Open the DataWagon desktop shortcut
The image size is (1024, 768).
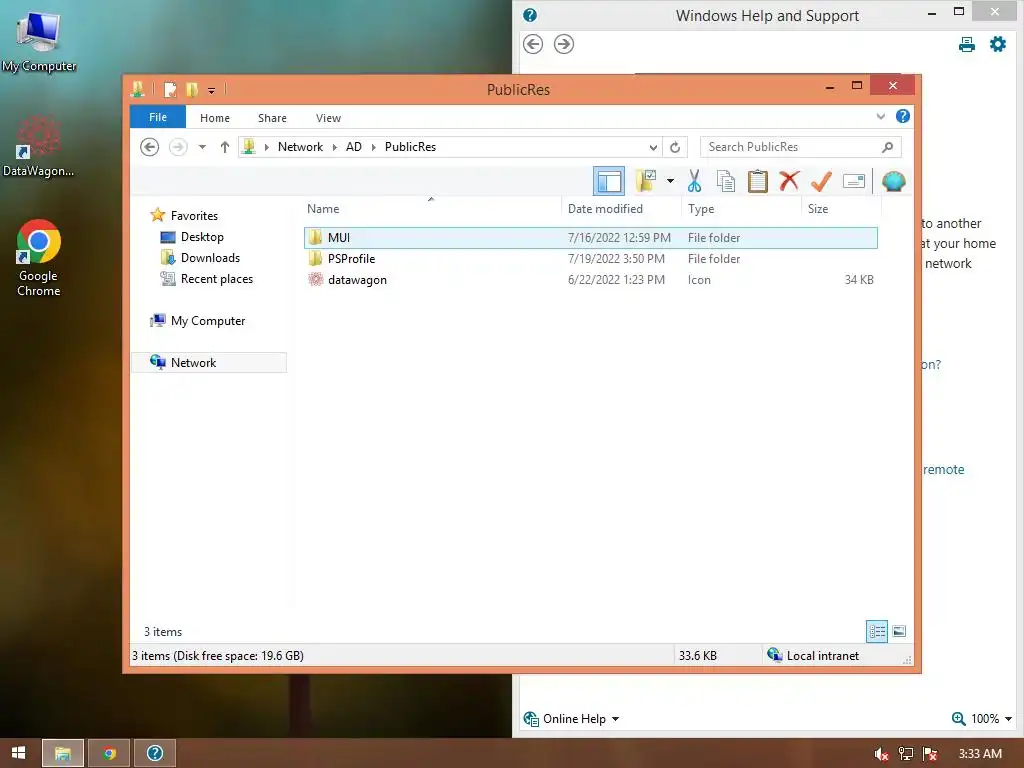[39, 147]
